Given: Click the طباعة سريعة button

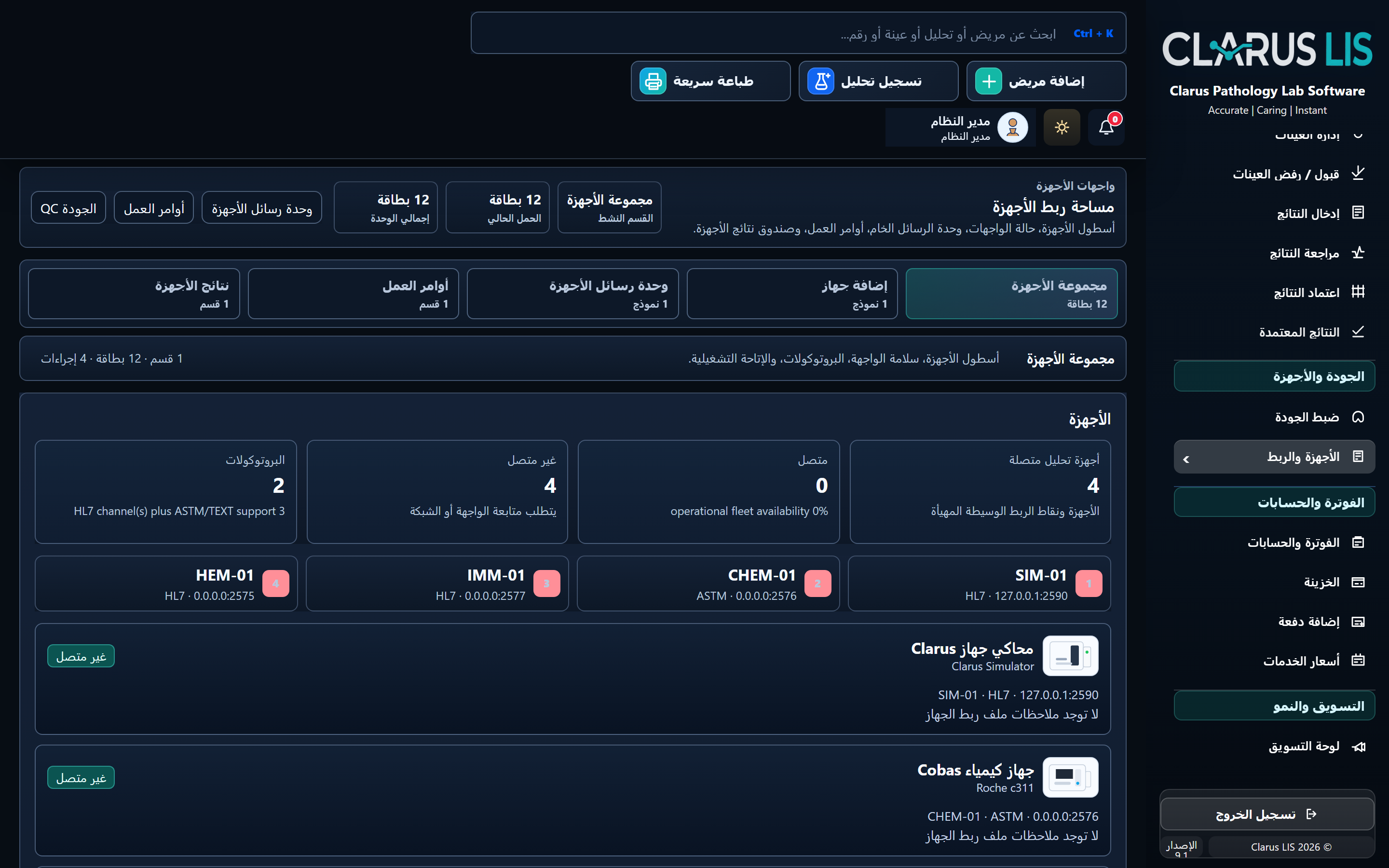Looking at the screenshot, I should (710, 81).
